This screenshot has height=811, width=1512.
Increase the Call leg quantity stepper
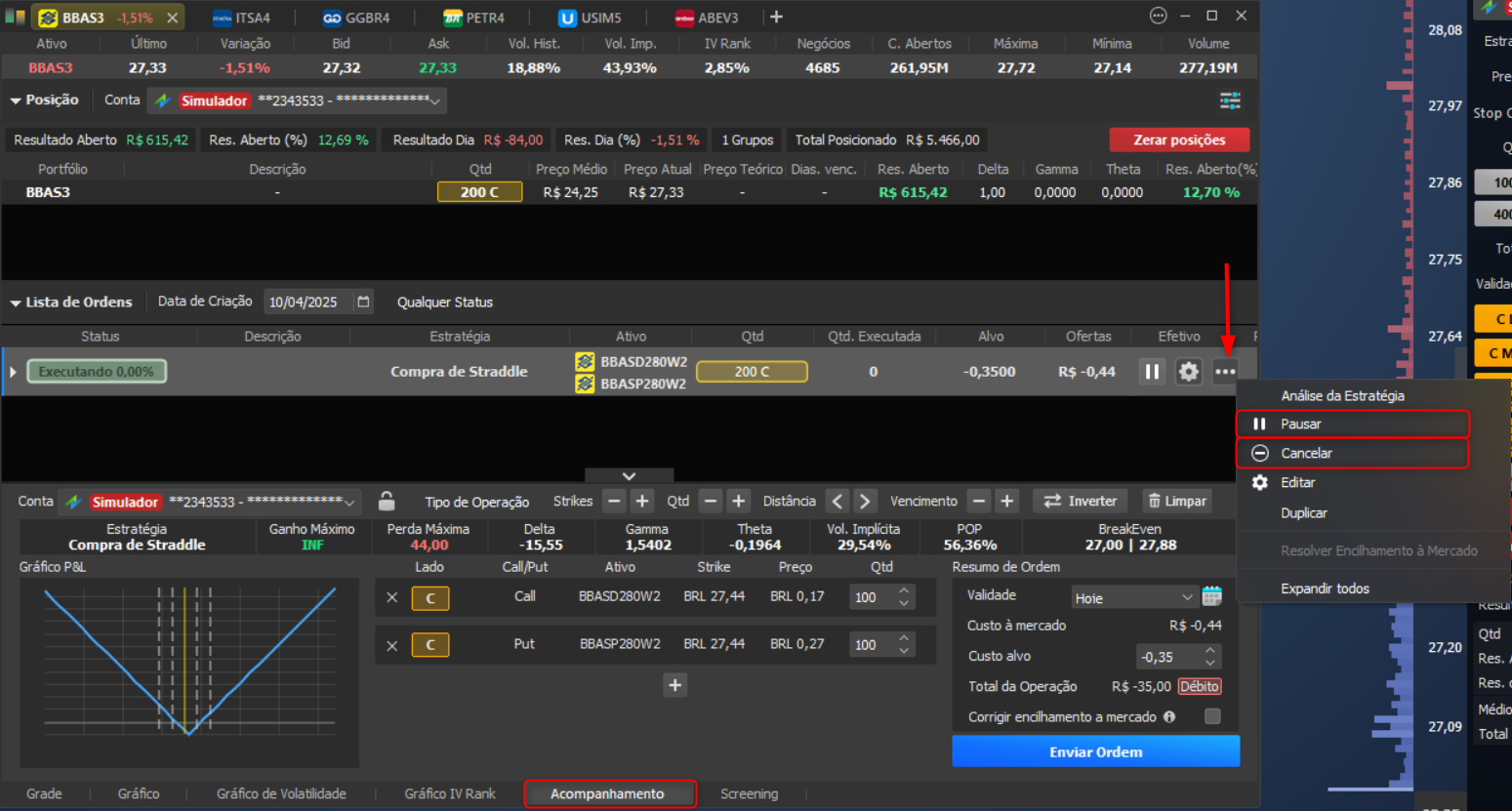pos(904,590)
